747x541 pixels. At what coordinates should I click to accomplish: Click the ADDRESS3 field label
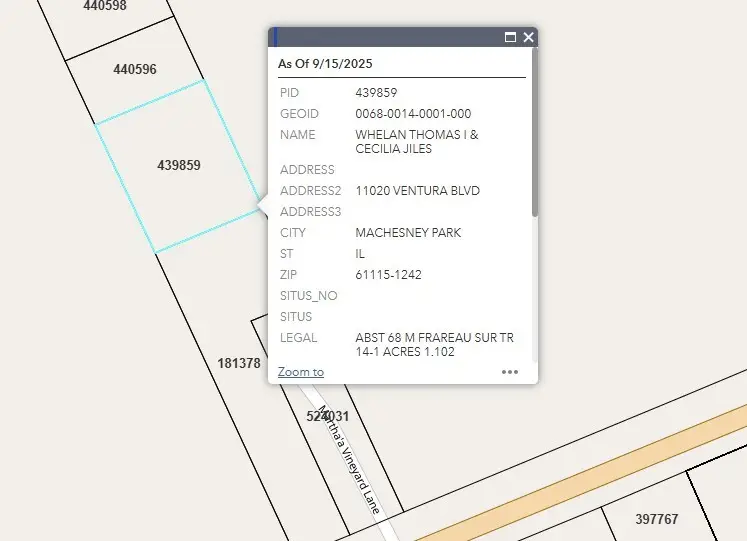311,211
